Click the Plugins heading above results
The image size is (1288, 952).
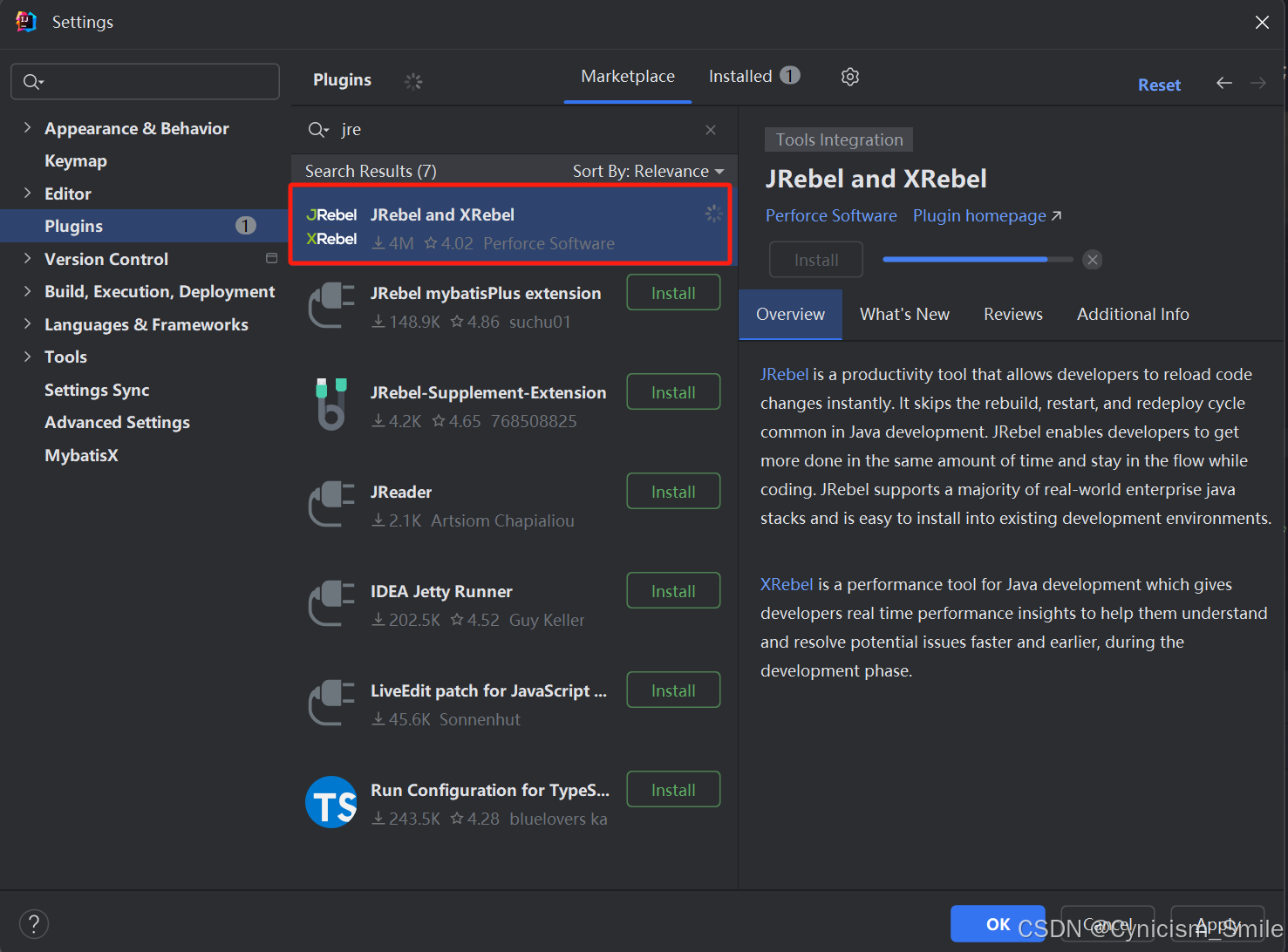point(342,80)
